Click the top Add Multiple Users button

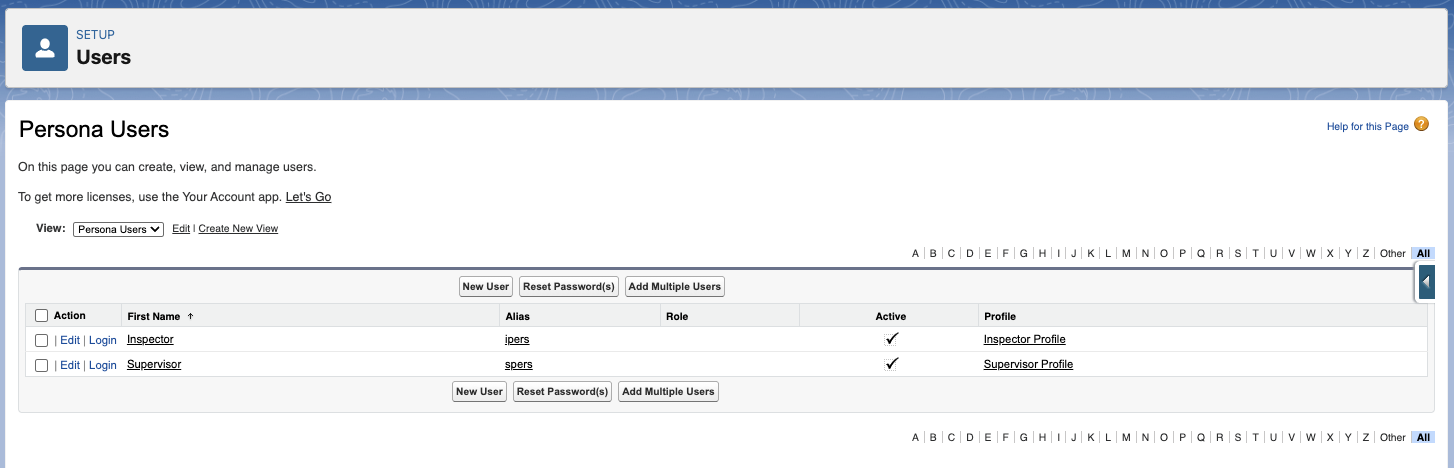[675, 287]
